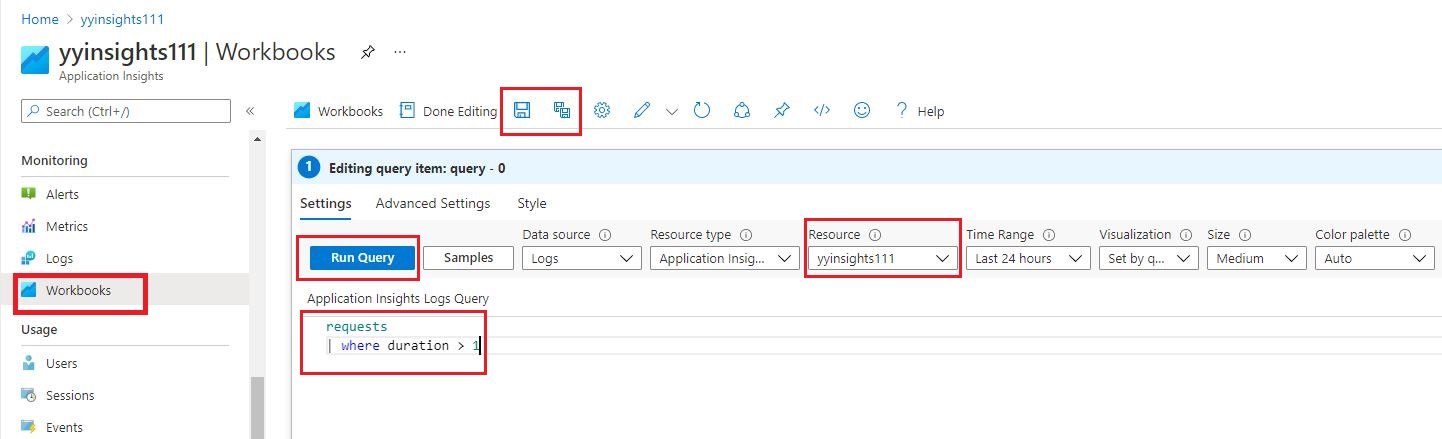Click the Run Query button
Screen dimensions: 1442x439
point(362,258)
